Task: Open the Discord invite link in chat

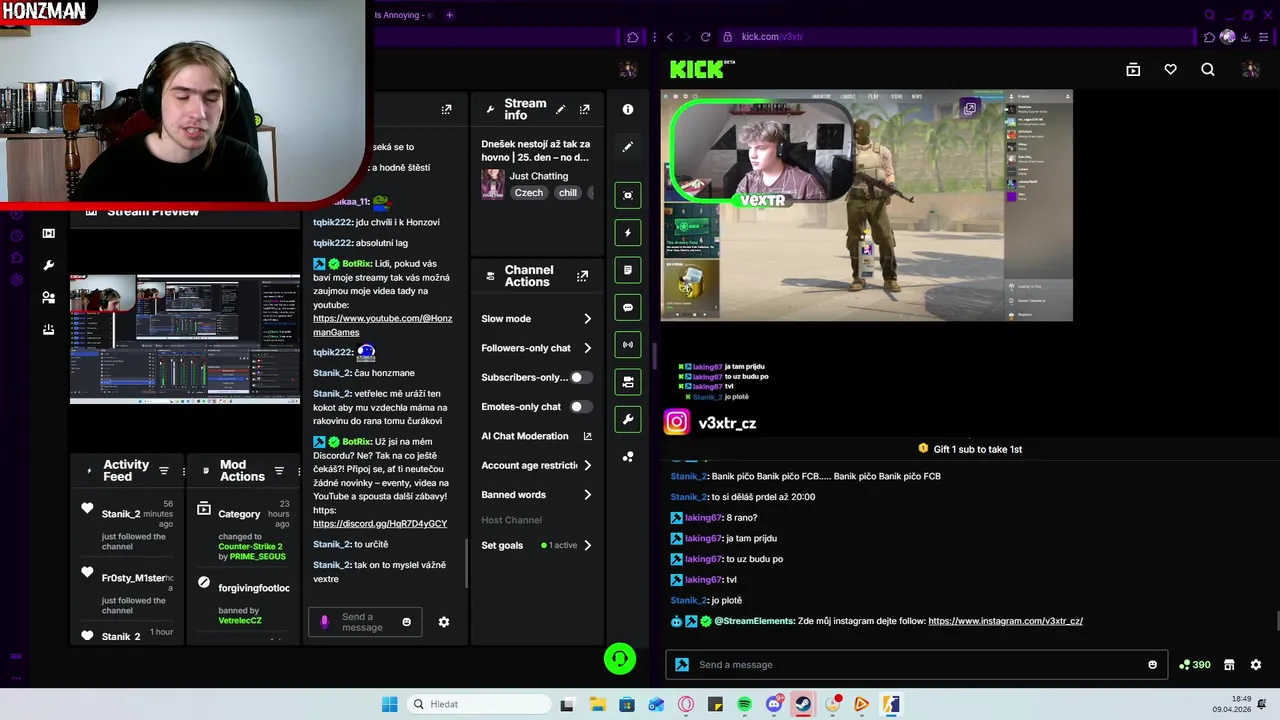Action: [x=380, y=523]
